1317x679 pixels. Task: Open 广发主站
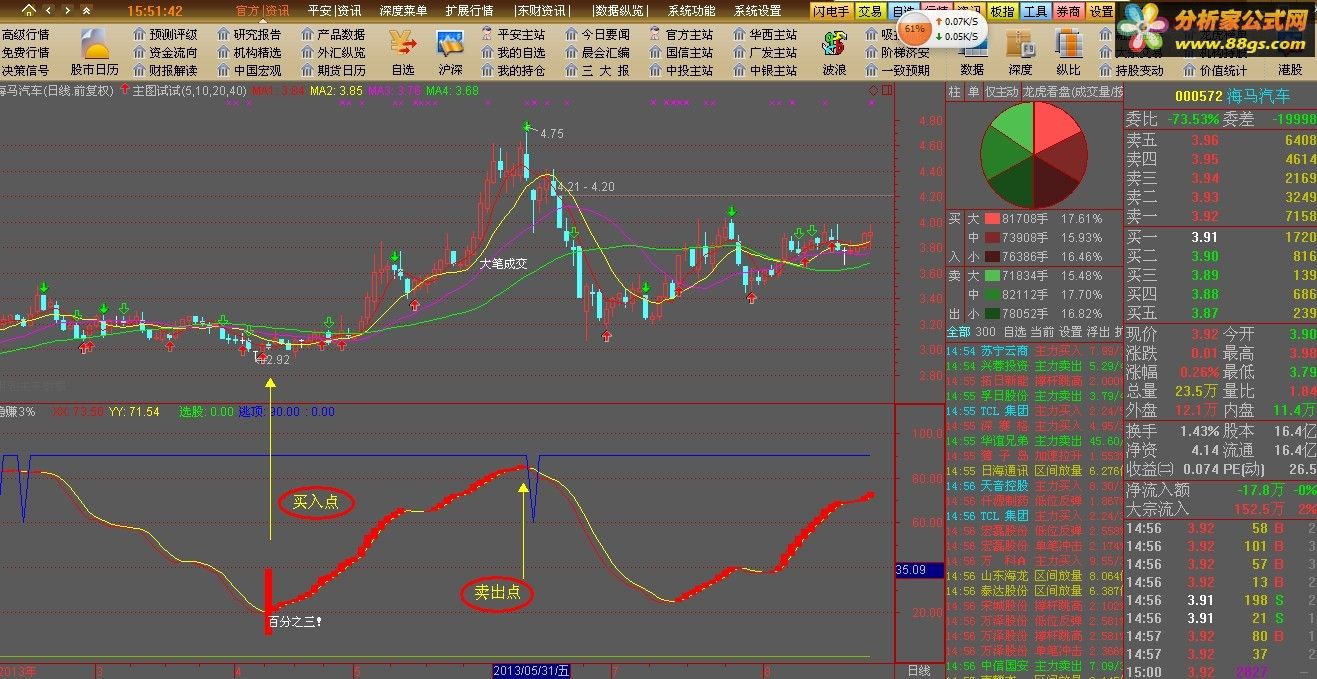pyautogui.click(x=765, y=52)
